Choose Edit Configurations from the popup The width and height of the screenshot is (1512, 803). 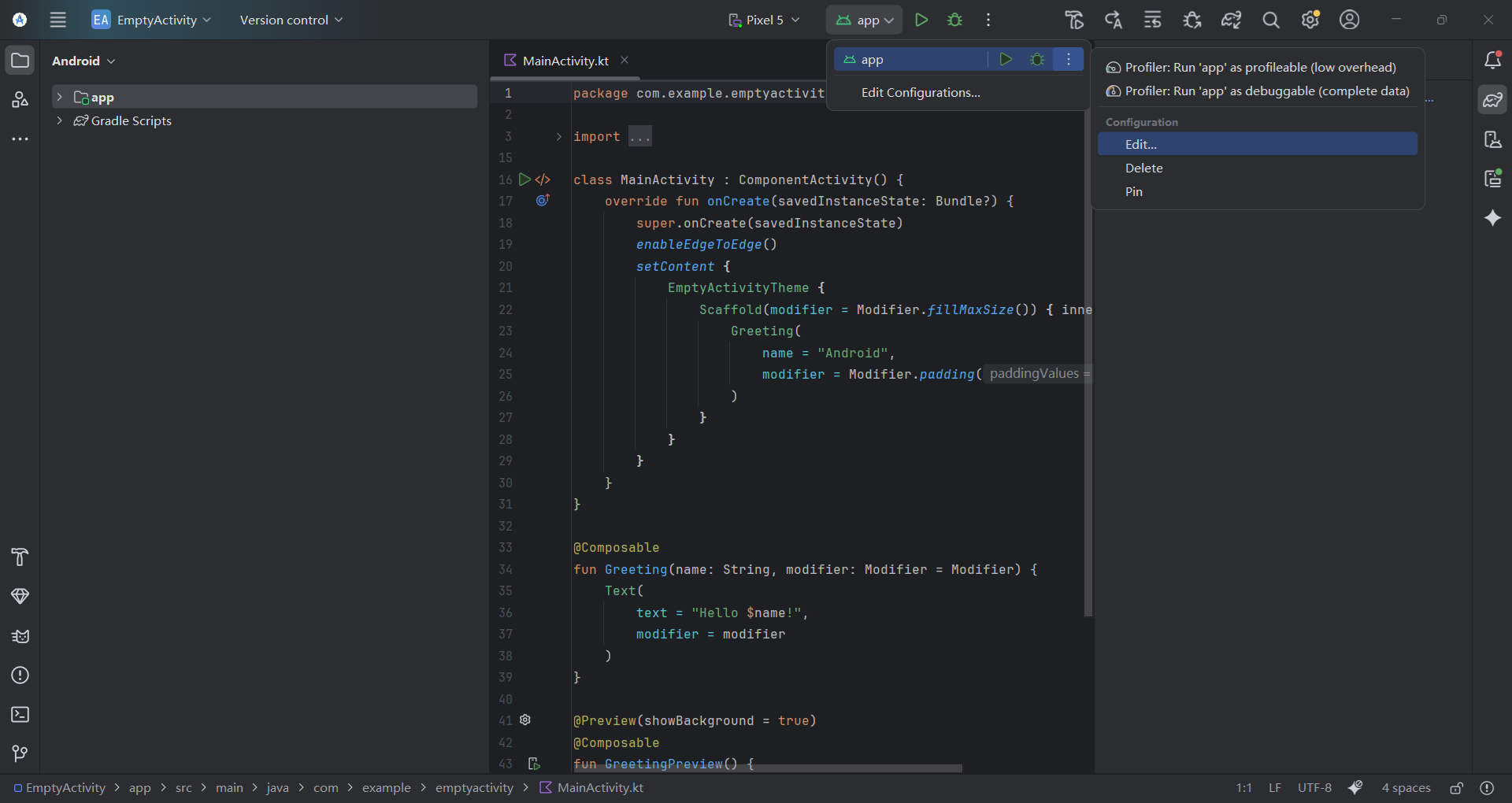tap(920, 92)
